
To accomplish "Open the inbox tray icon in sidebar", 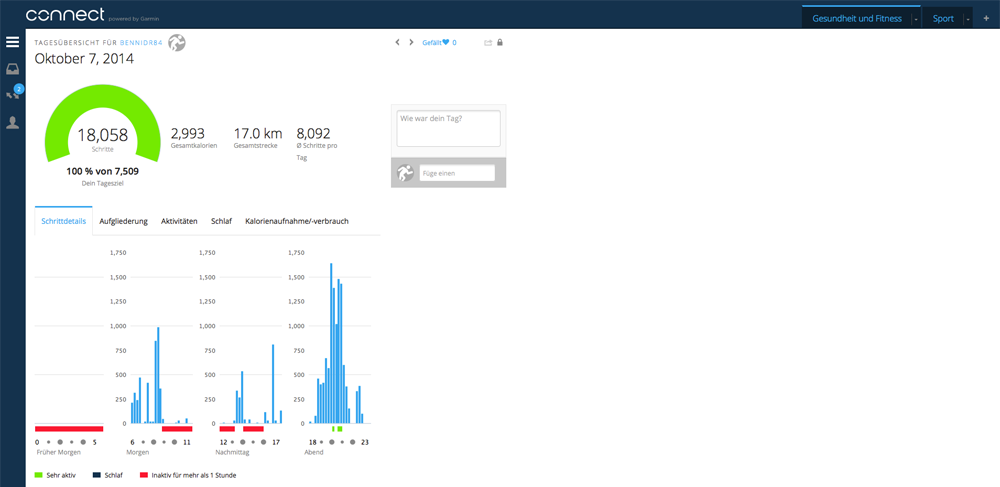I will pos(12,69).
